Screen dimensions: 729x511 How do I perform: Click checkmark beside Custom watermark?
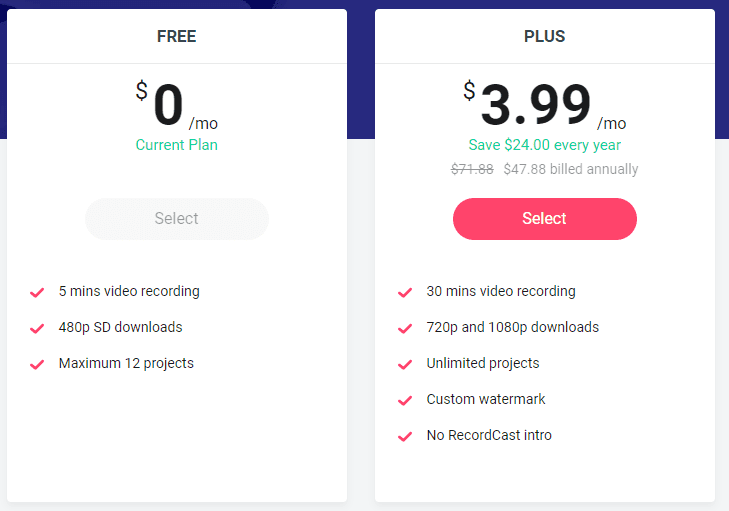[405, 400]
